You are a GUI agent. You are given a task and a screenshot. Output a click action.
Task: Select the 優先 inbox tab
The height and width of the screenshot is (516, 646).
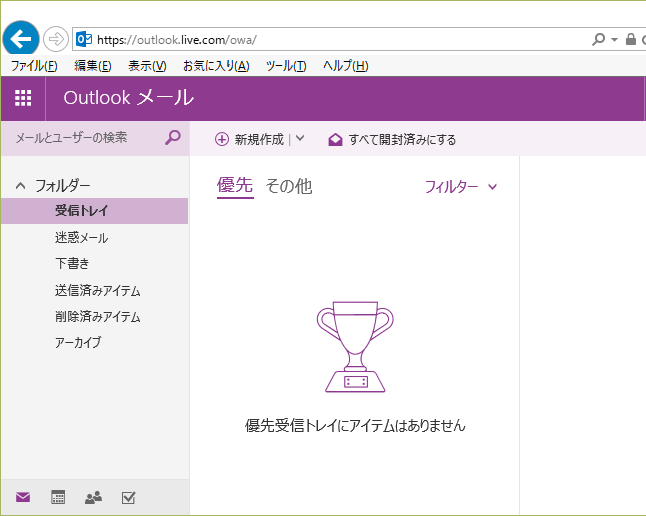[235, 185]
